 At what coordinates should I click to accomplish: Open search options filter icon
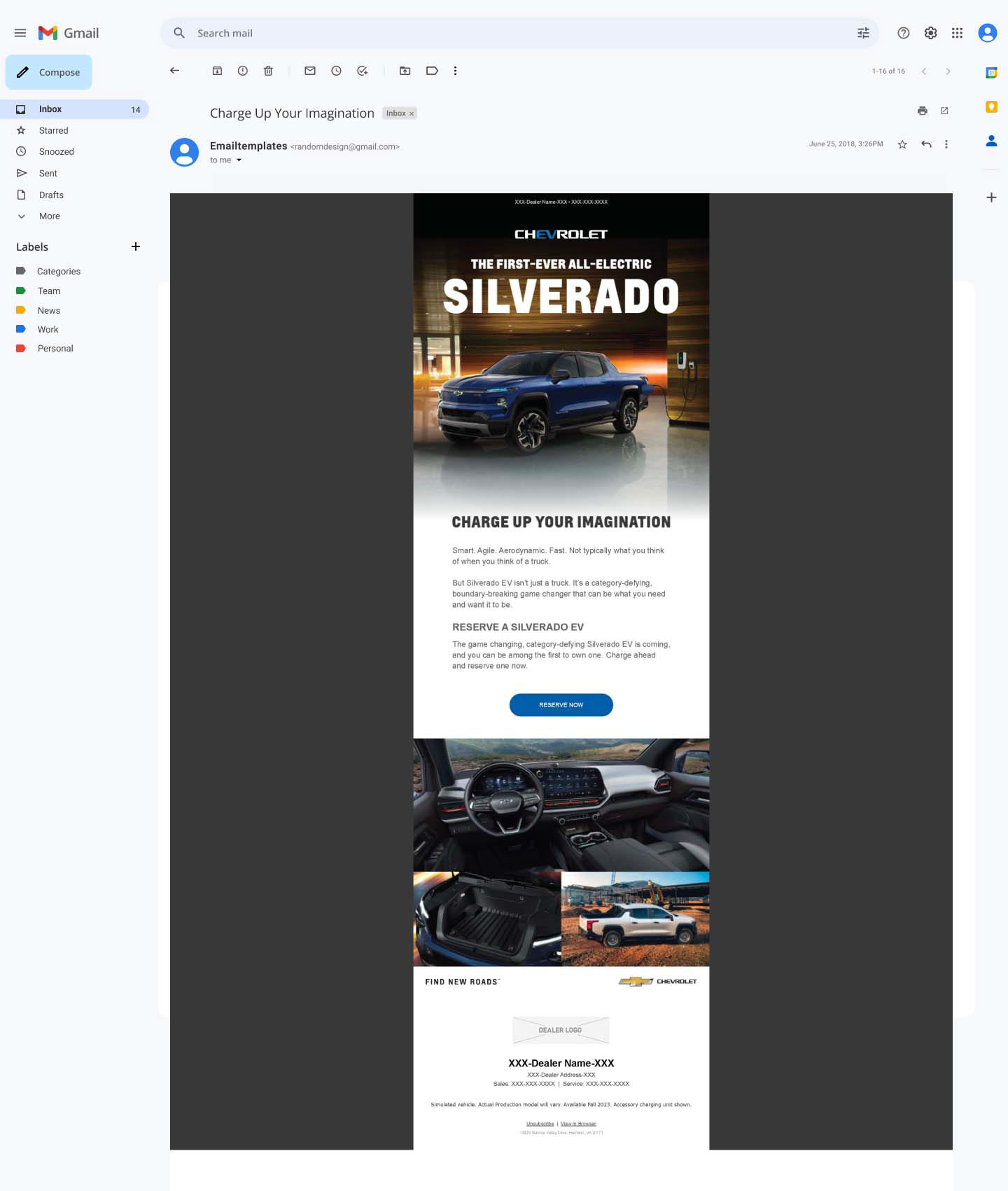863,33
